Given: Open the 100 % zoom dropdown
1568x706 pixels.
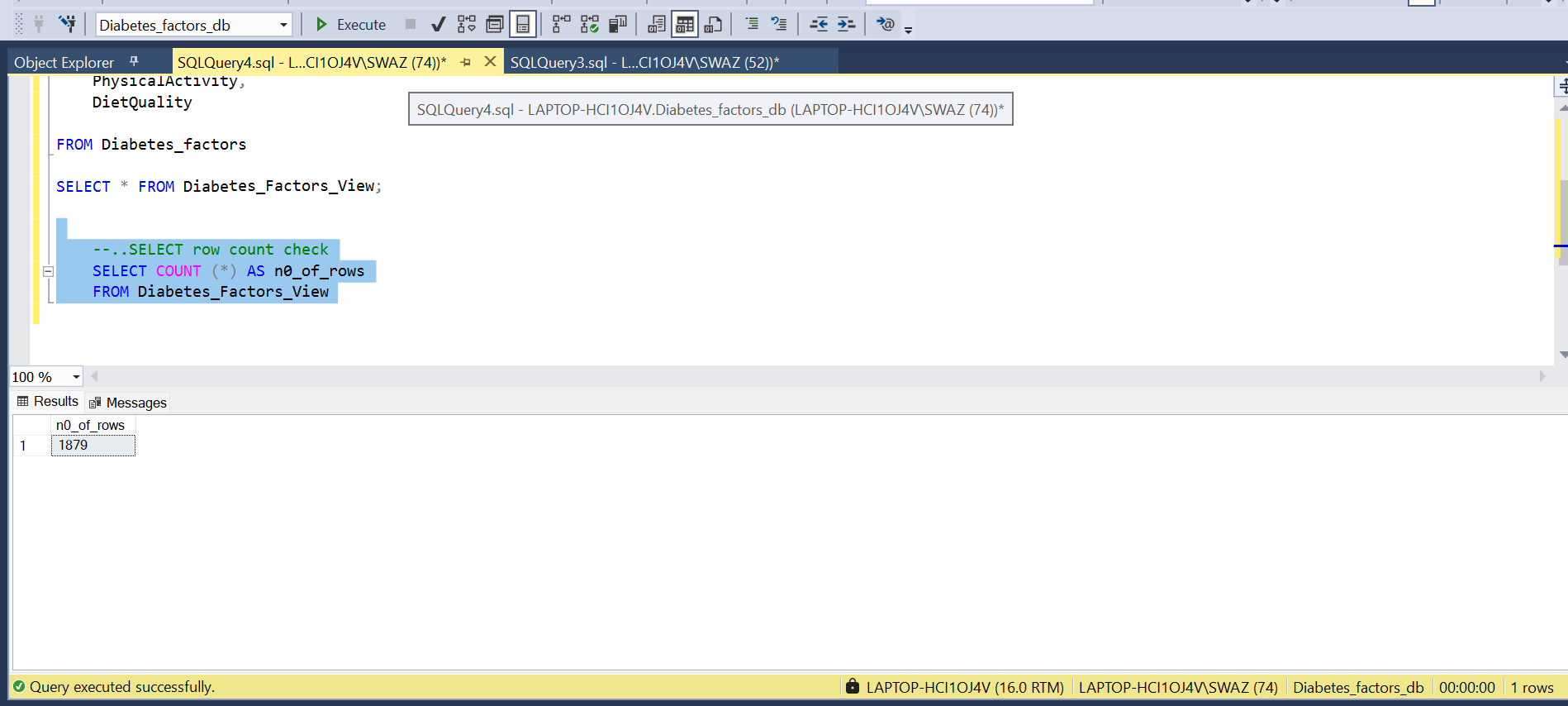Looking at the screenshot, I should [x=76, y=377].
